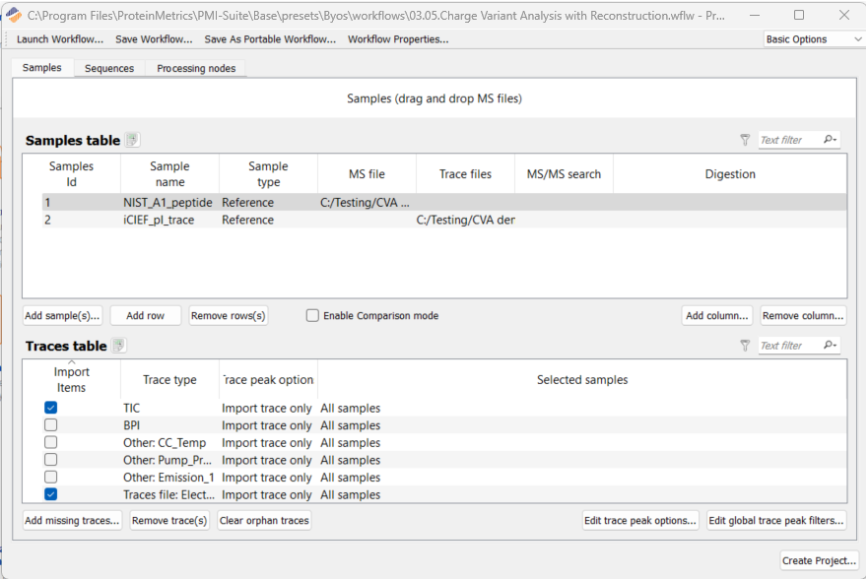
Task: Check the Other: CC_Temp import checkbox
Action: coord(51,442)
